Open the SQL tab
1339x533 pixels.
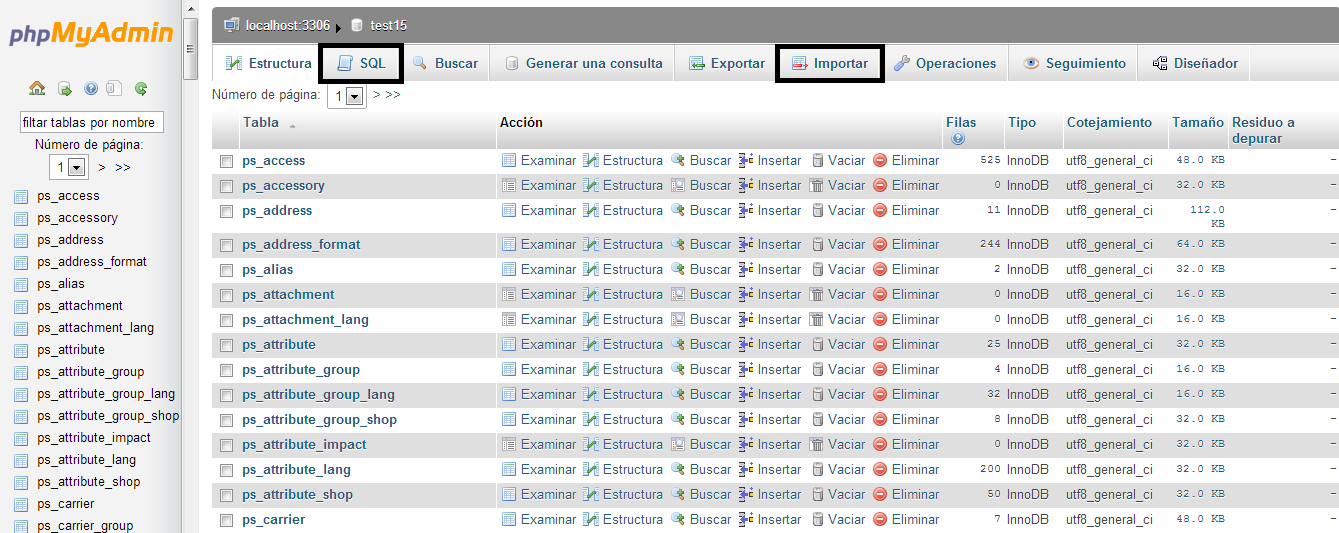pos(361,63)
